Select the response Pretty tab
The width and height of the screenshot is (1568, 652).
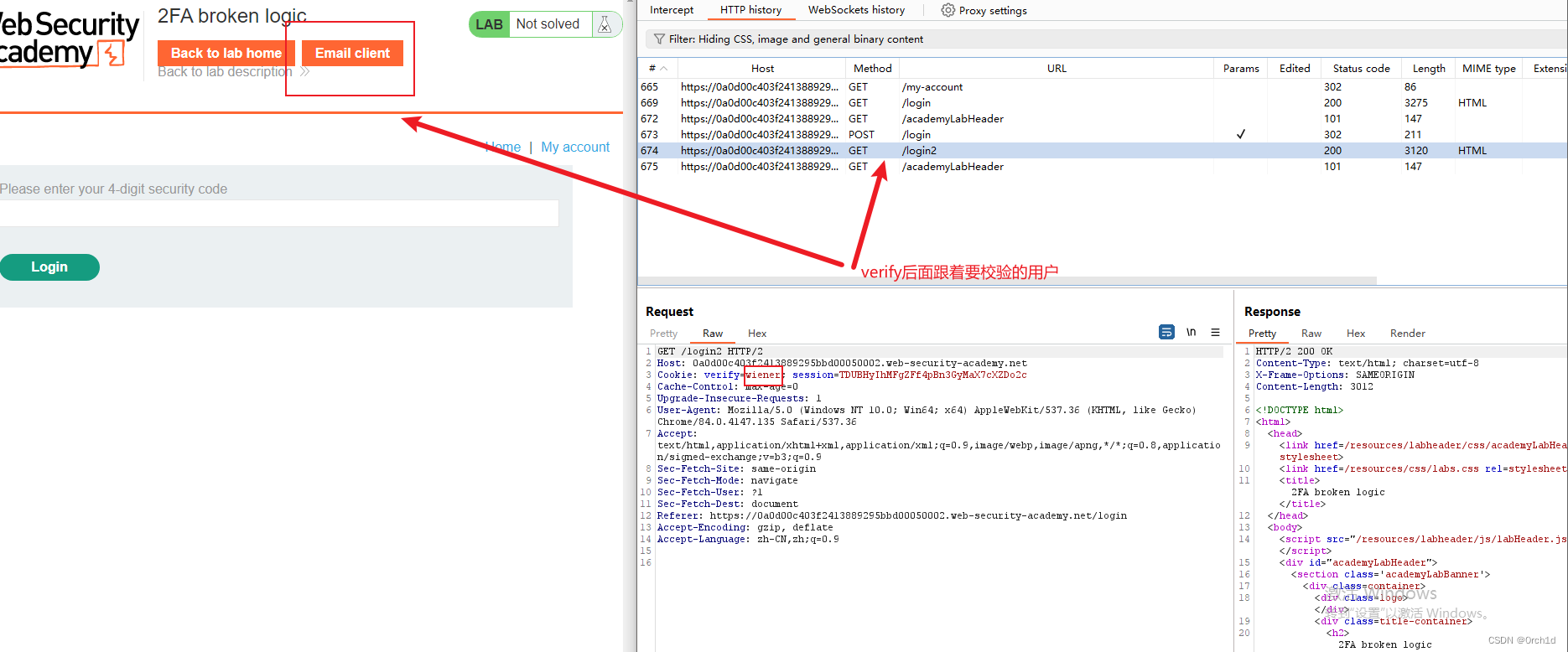[x=1262, y=334]
